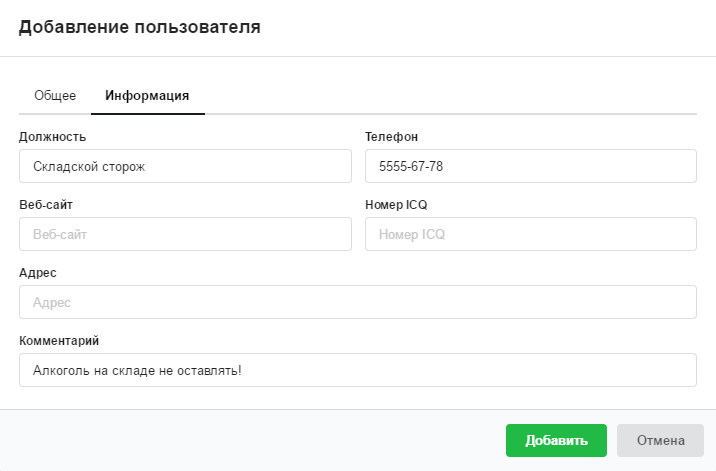The width and height of the screenshot is (716, 471).
Task: Click the Комментарий label text
Action: tap(59, 340)
